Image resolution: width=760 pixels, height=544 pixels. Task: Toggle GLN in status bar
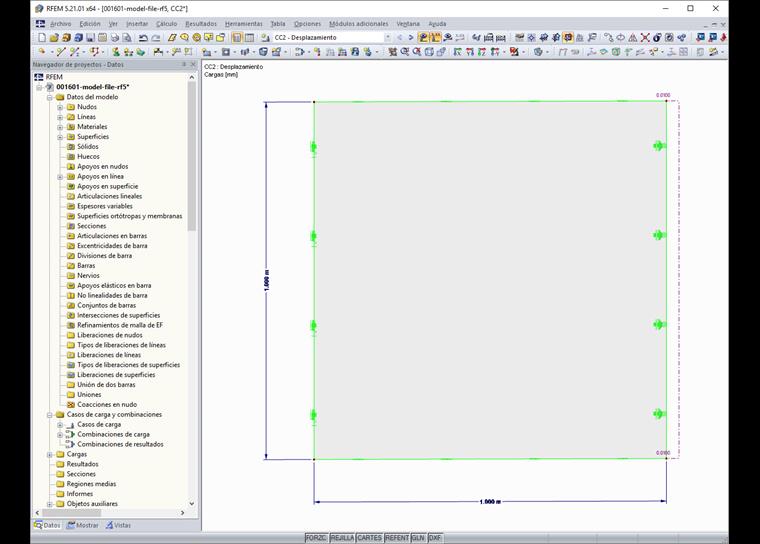418,538
